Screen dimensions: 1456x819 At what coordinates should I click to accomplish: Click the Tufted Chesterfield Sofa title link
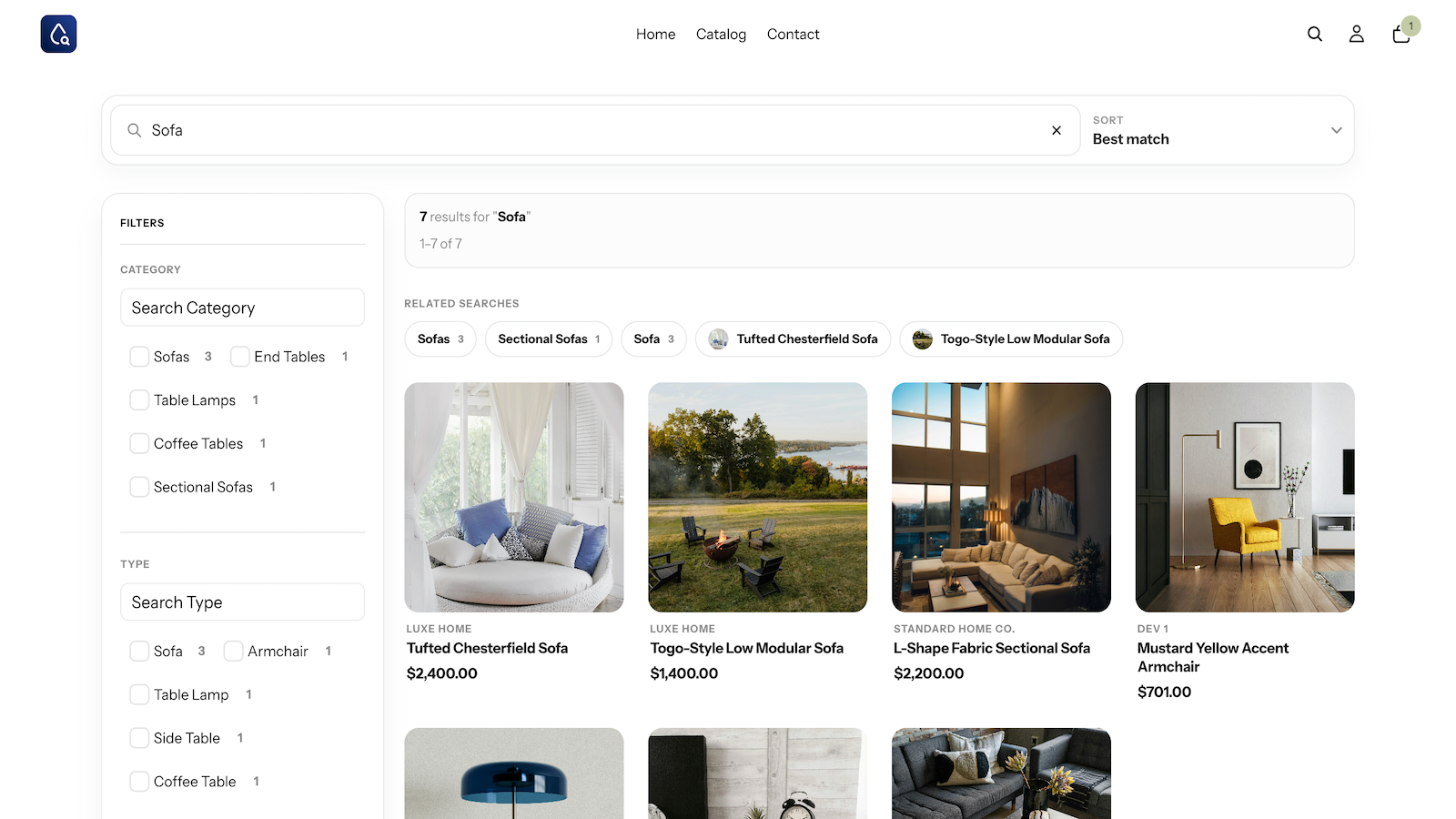tap(487, 648)
